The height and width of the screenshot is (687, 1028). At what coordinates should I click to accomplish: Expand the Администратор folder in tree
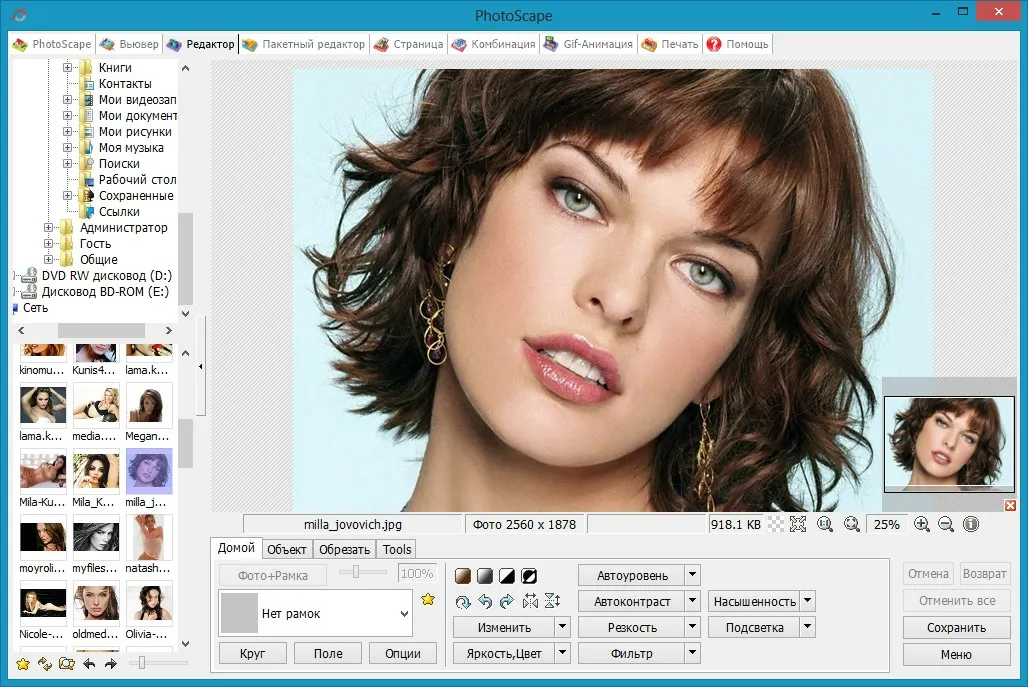coord(49,228)
